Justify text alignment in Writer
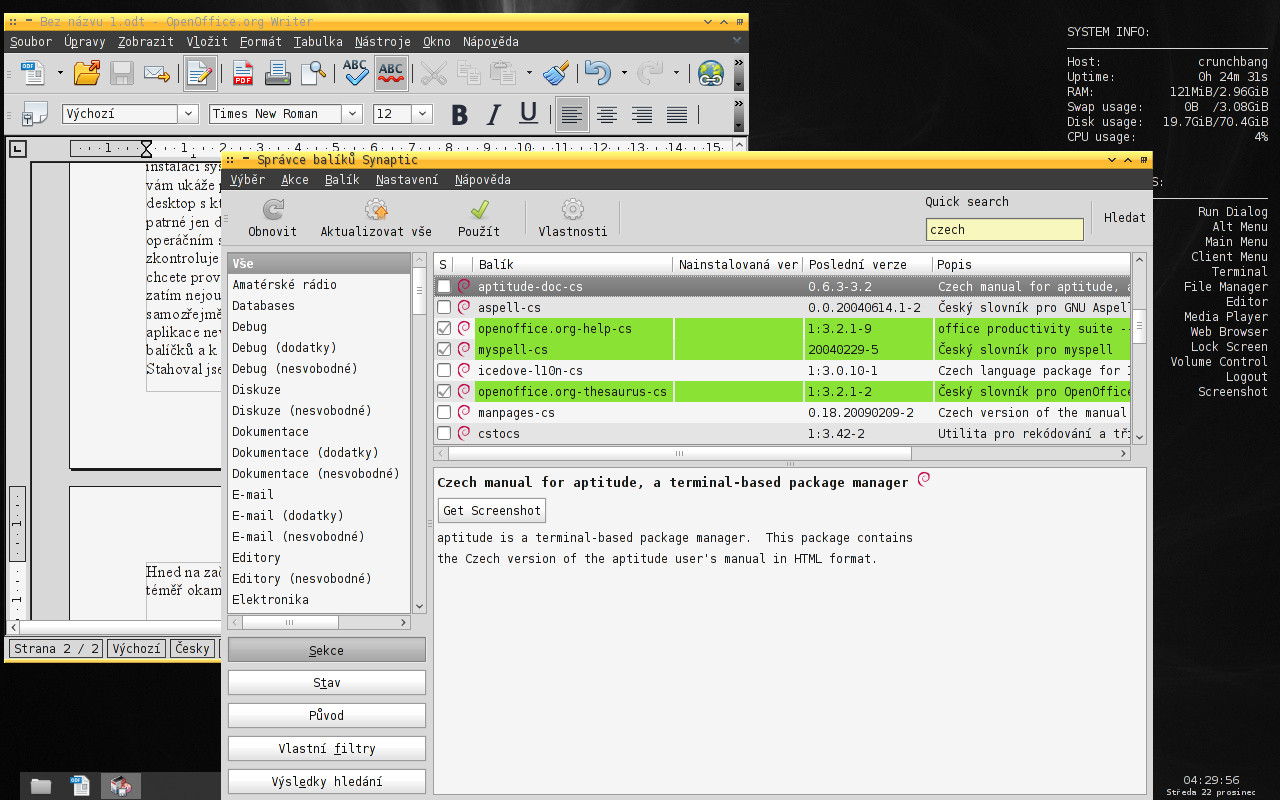Image resolution: width=1280 pixels, height=800 pixels. pyautogui.click(x=676, y=114)
